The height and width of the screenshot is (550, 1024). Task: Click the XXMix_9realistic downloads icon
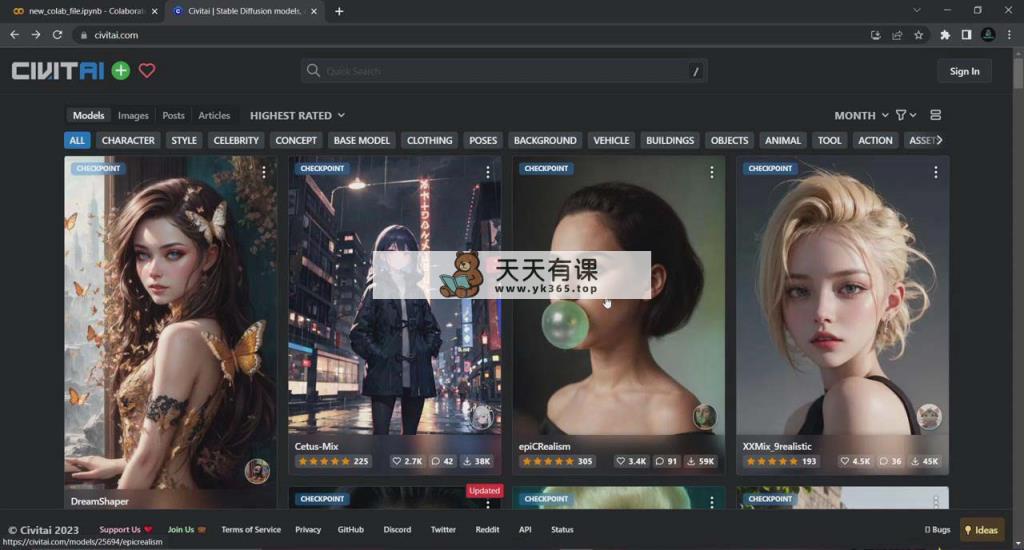[916, 461]
